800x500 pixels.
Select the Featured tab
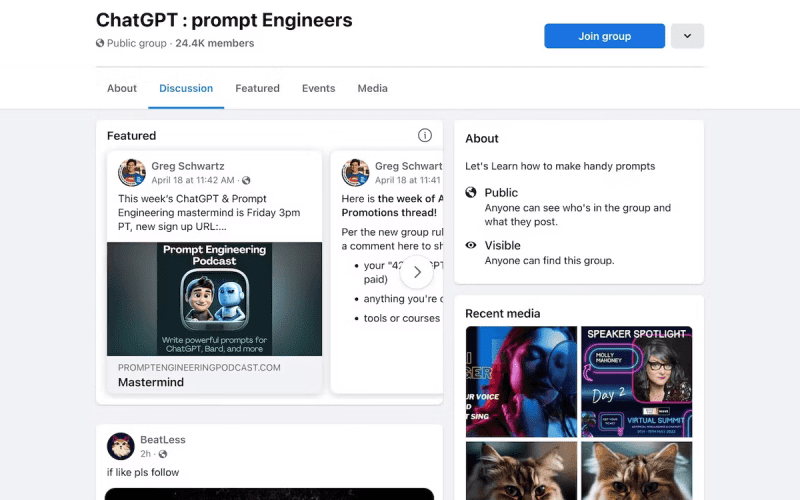pyautogui.click(x=257, y=88)
